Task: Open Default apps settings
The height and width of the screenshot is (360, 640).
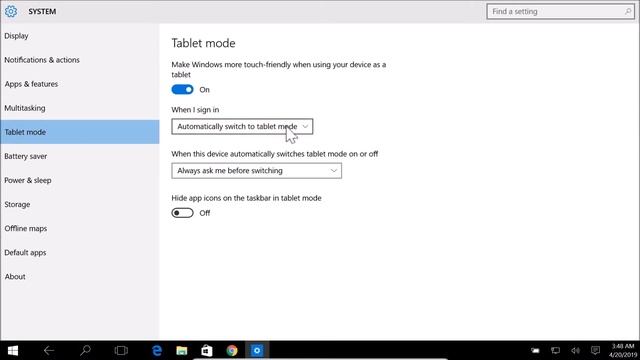Action: [80, 253]
